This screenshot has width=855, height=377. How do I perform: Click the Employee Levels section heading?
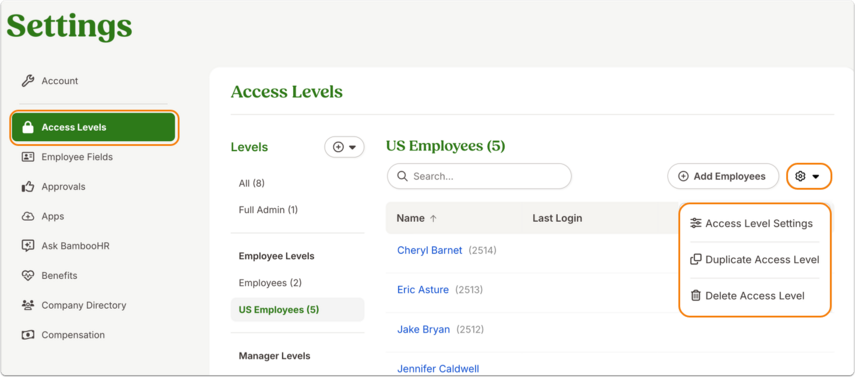(x=276, y=256)
